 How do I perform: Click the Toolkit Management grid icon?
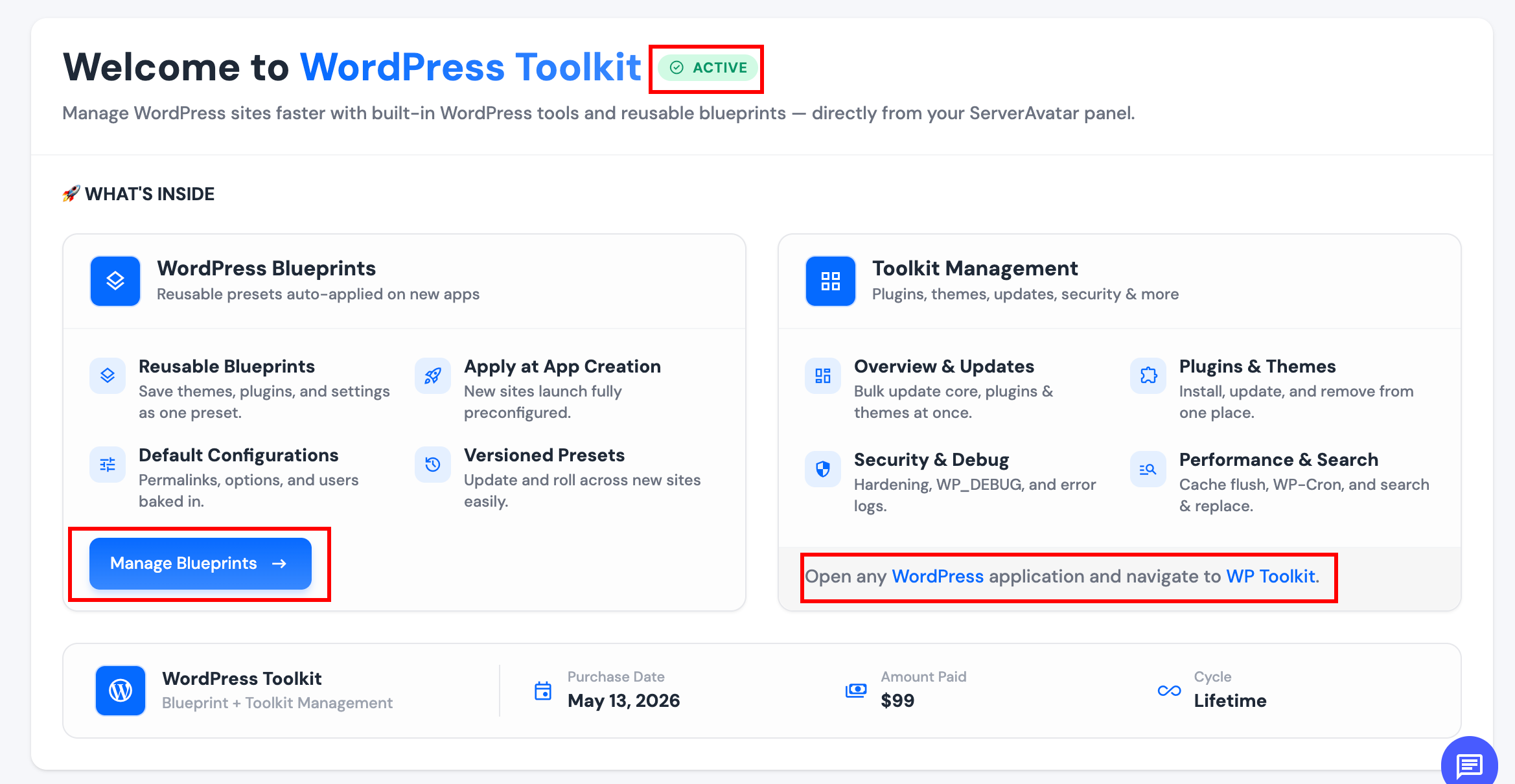[x=831, y=281]
